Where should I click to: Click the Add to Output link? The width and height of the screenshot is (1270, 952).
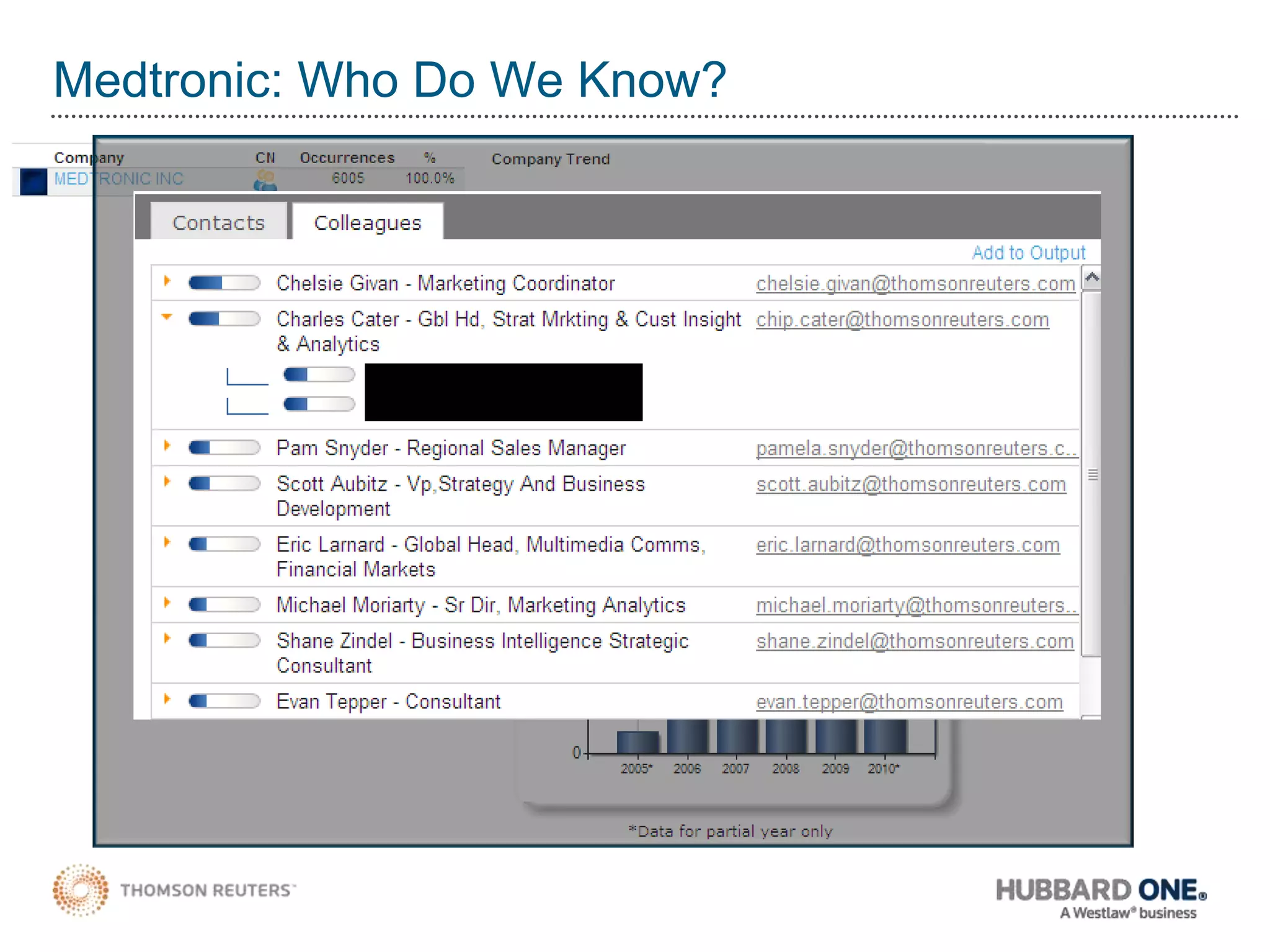[x=1028, y=253]
